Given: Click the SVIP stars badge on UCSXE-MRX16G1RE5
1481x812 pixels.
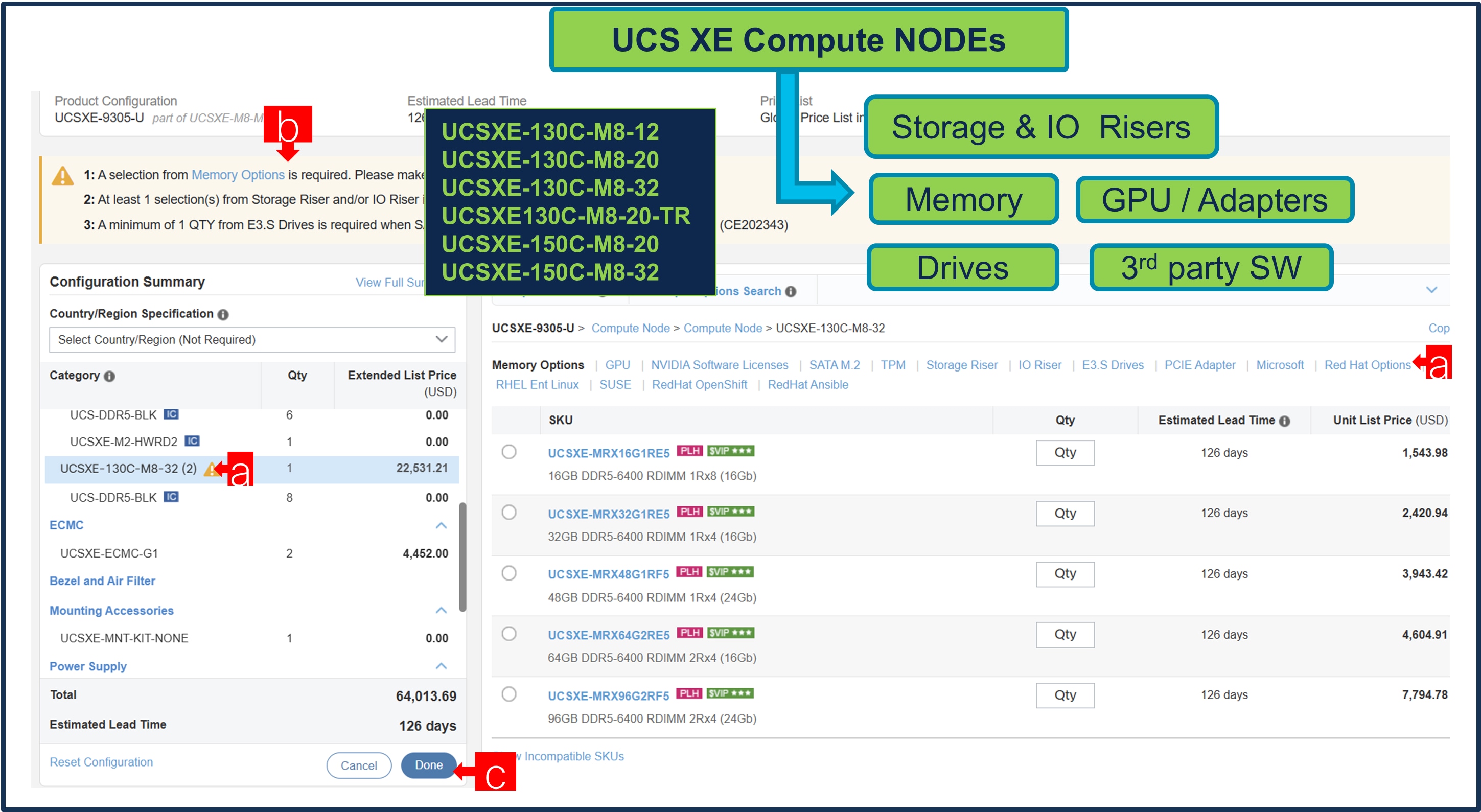Looking at the screenshot, I should [x=731, y=451].
